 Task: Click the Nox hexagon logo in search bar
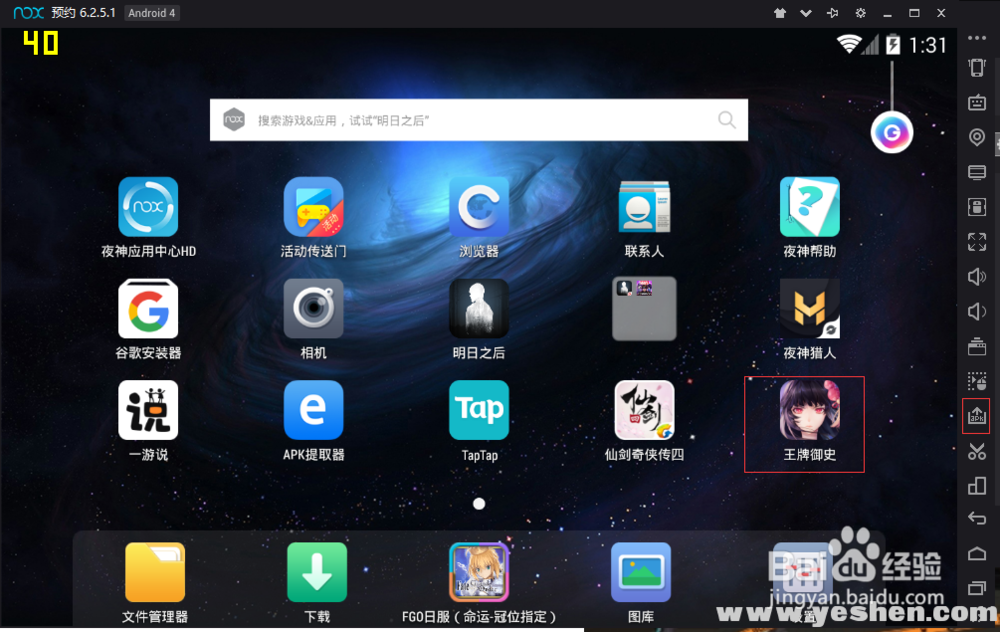point(234,119)
